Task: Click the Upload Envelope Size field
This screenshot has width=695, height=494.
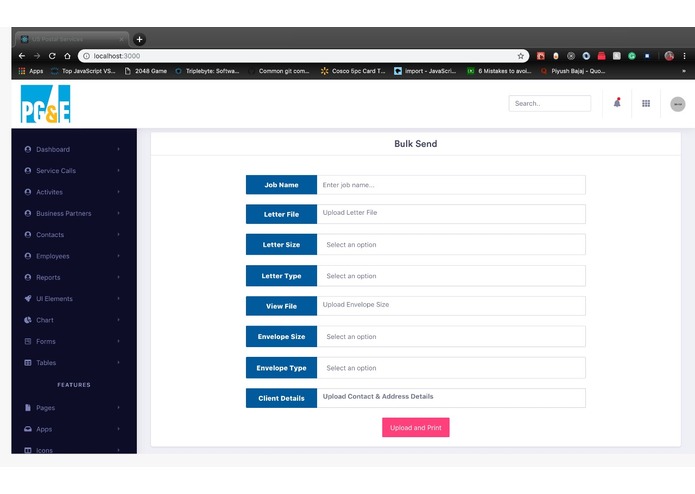Action: (x=451, y=306)
